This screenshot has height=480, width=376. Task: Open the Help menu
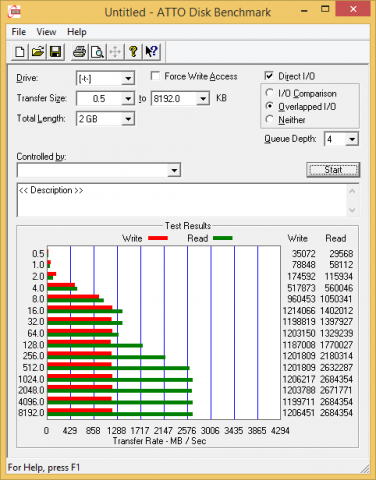77,32
